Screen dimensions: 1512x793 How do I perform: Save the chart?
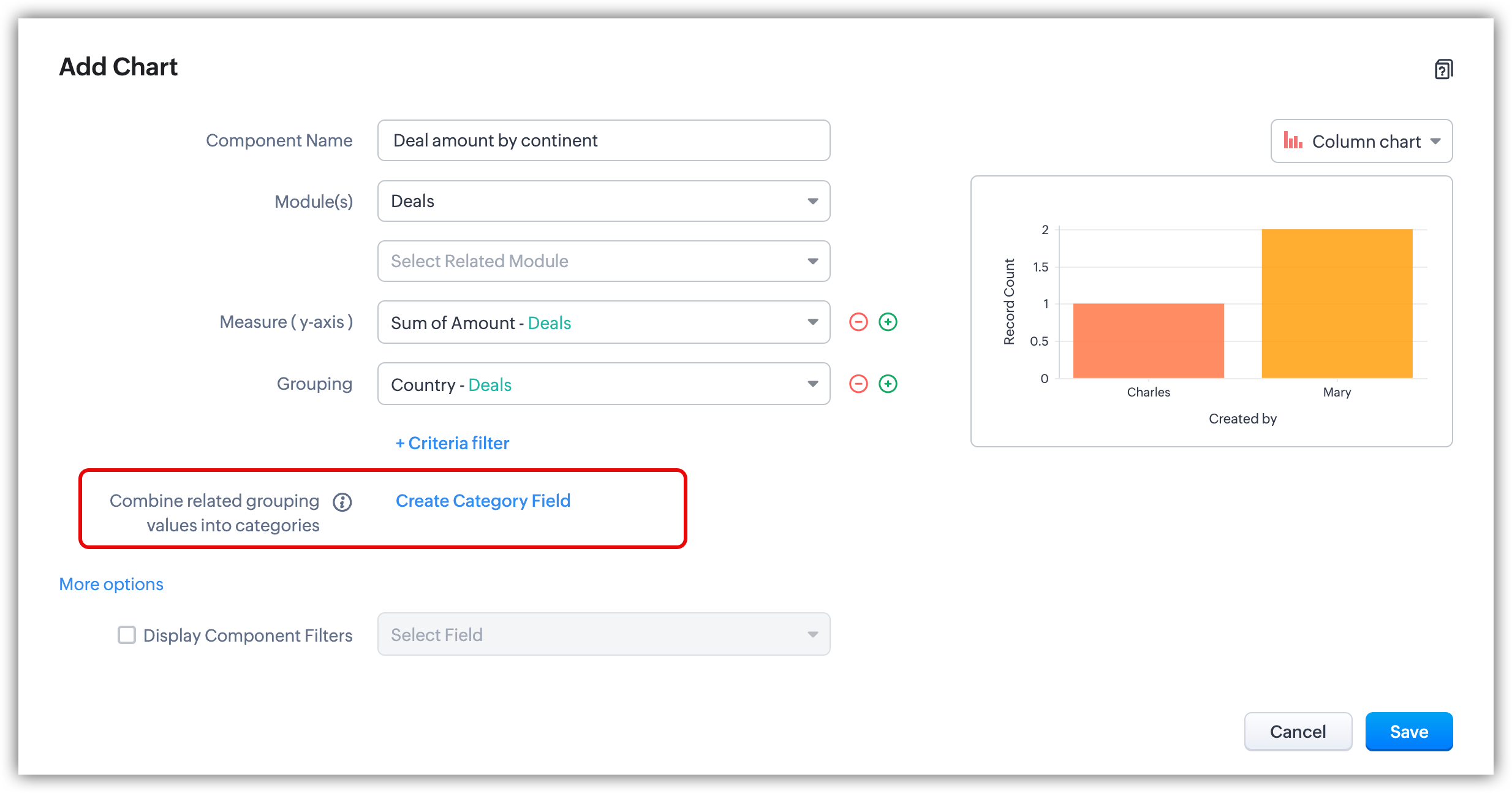[1408, 732]
